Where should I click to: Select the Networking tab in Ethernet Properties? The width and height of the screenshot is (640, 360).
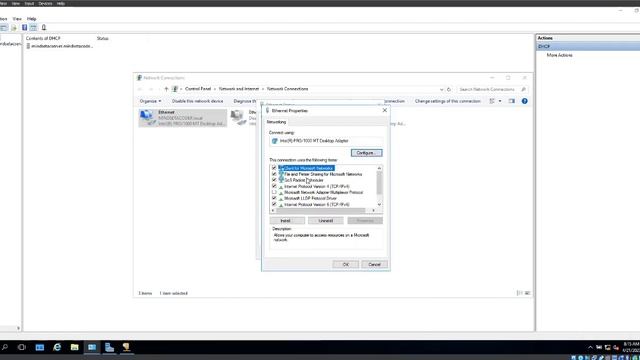coord(276,122)
